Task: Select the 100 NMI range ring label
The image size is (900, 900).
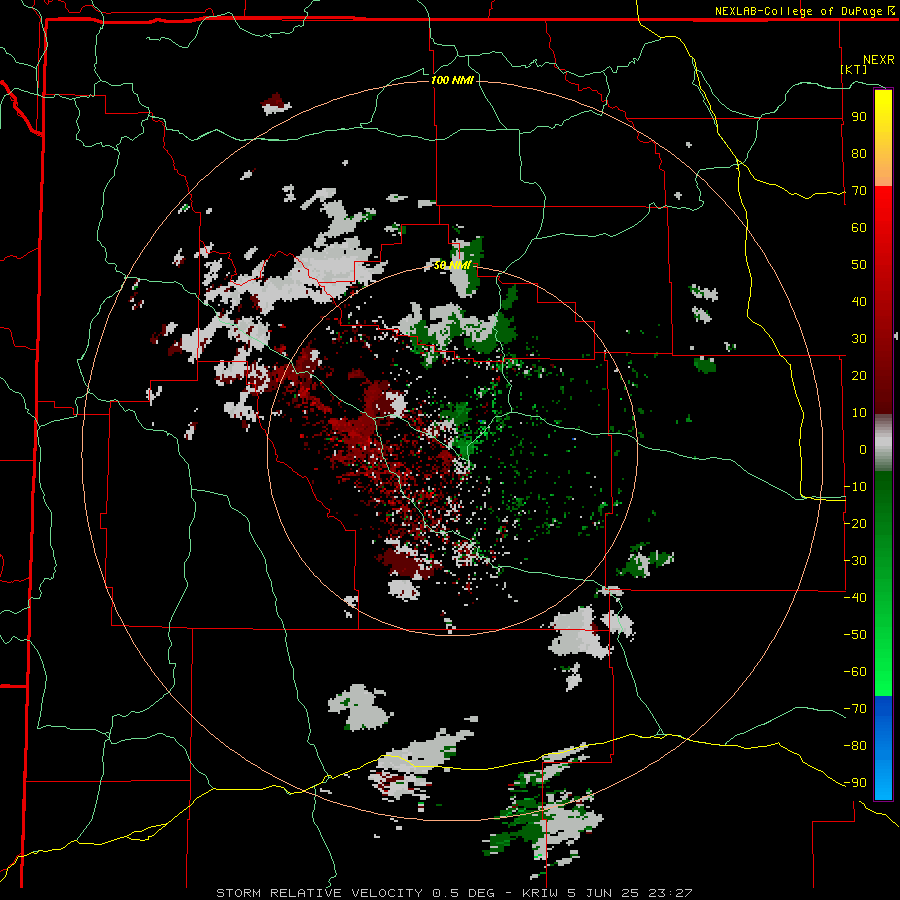Action: click(452, 80)
